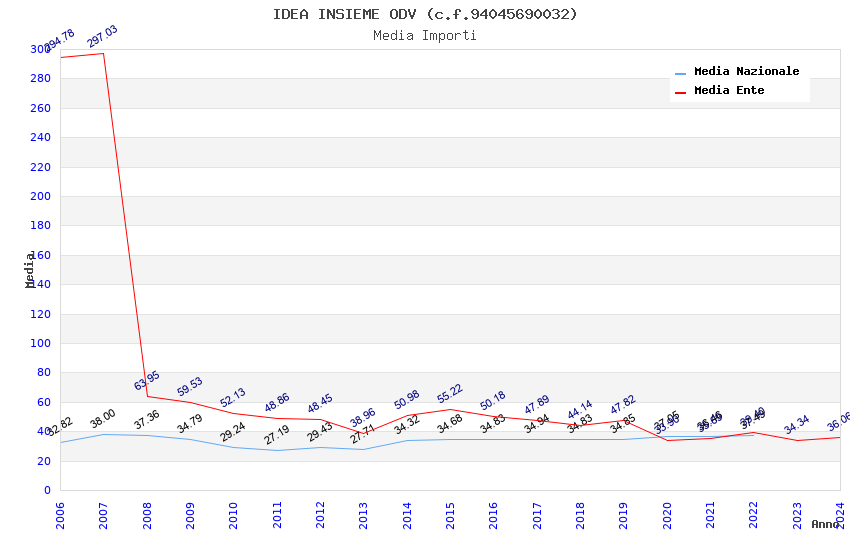Click the 29.24 national average label
Viewport: 850px width, 550px height.
click(x=233, y=432)
